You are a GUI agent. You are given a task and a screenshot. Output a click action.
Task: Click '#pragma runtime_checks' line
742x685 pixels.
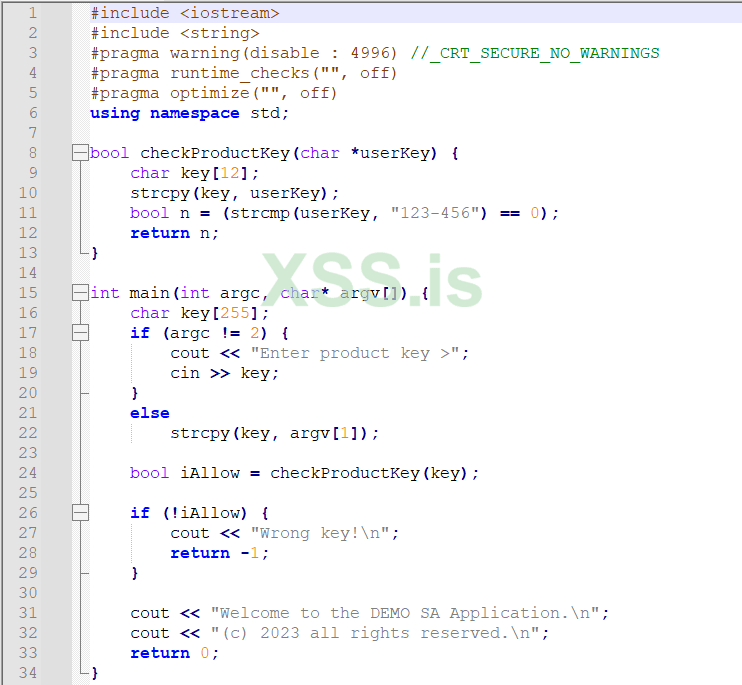pyautogui.click(x=244, y=73)
